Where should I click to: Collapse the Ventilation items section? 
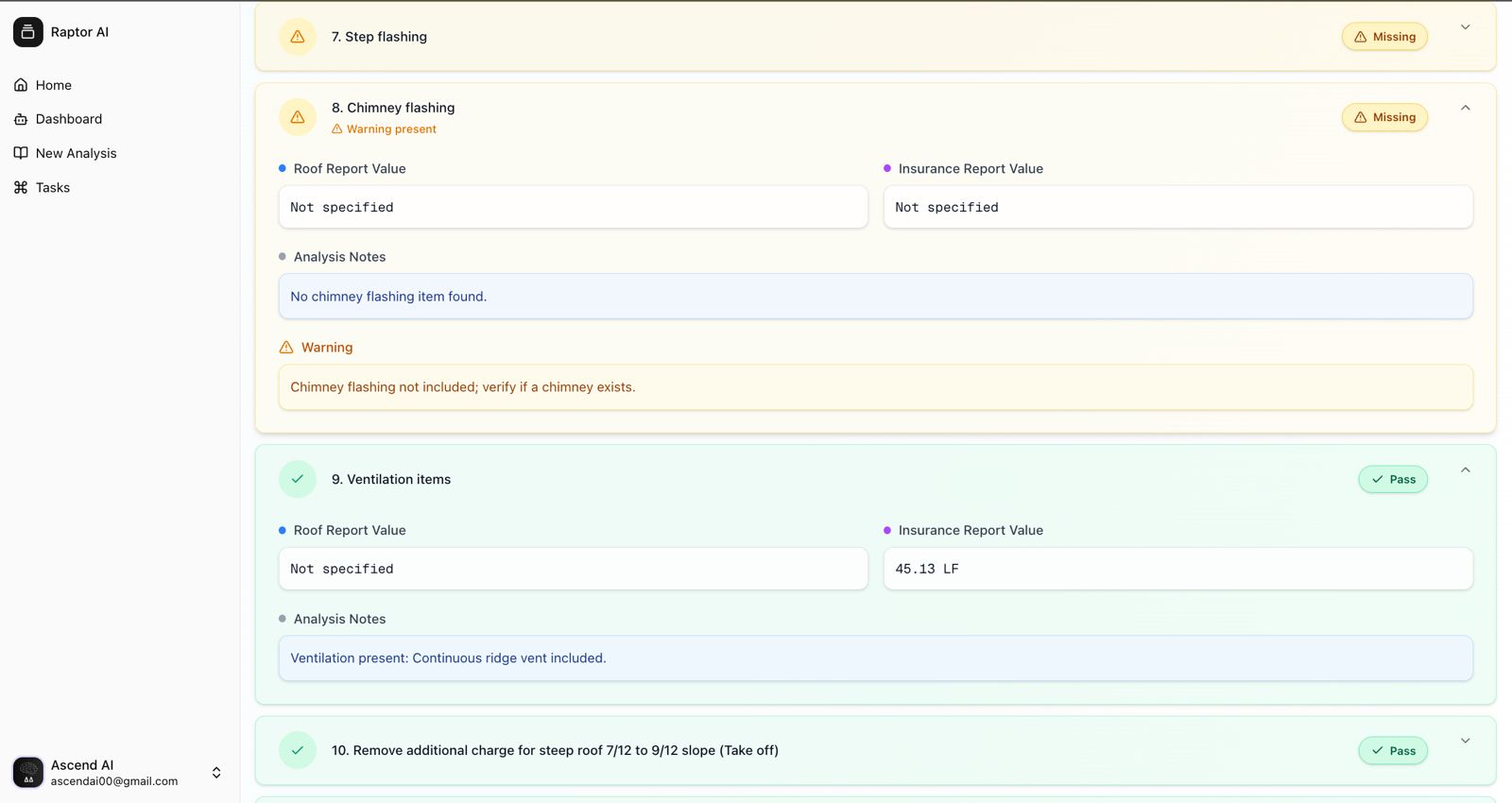click(x=1465, y=470)
